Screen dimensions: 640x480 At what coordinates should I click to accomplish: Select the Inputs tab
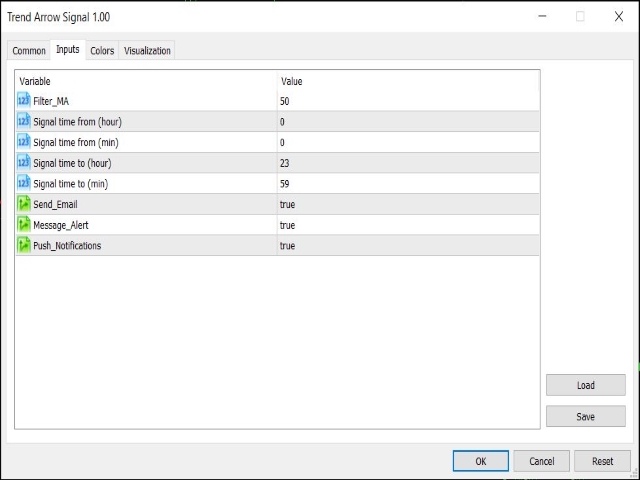[68, 50]
